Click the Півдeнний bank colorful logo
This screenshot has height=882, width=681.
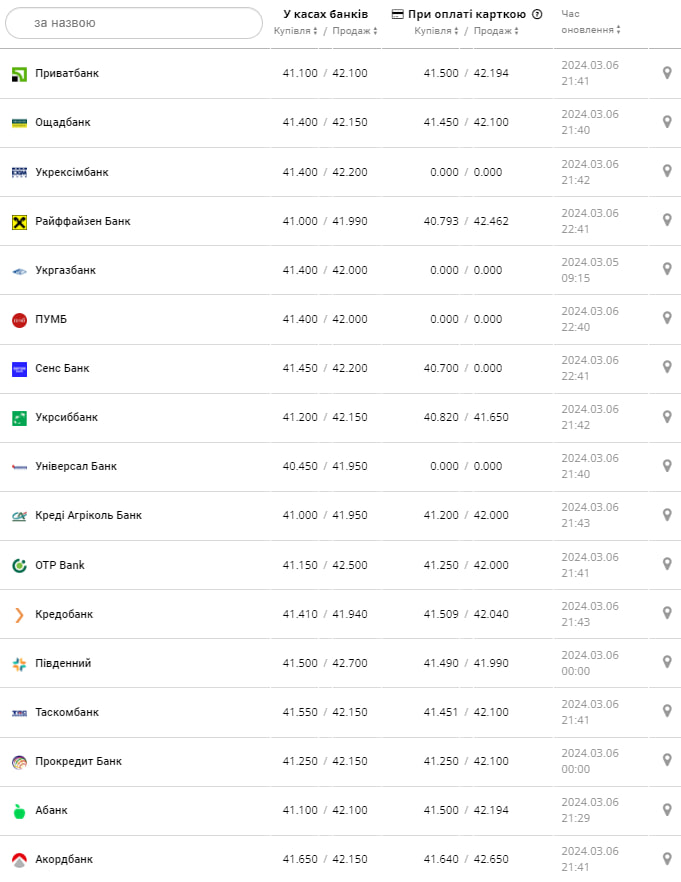pos(19,663)
